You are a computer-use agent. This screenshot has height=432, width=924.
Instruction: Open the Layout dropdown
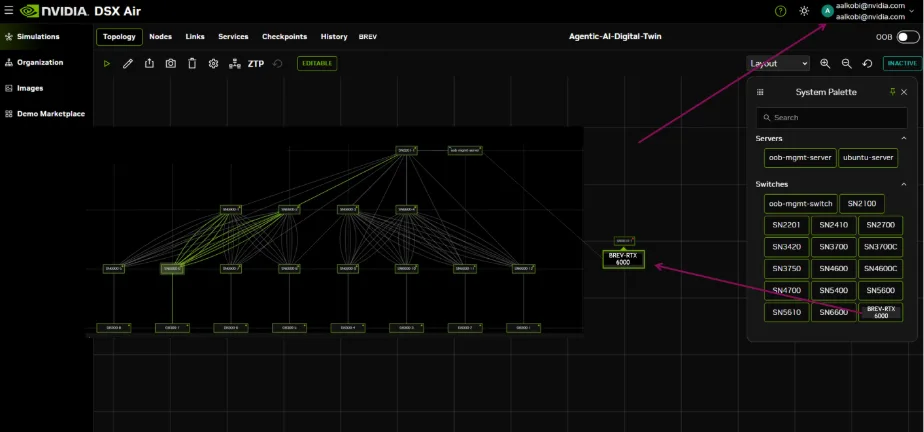tap(778, 64)
